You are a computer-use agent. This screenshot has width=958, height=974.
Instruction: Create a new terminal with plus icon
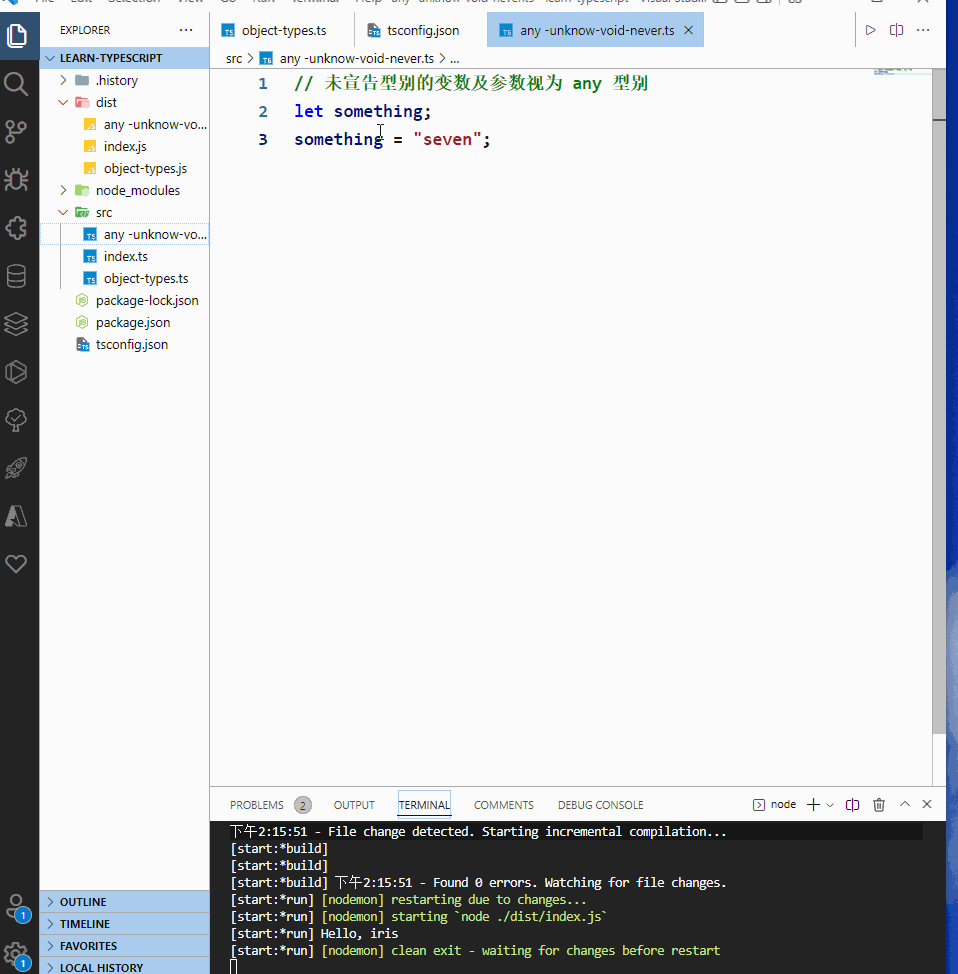[x=816, y=804]
